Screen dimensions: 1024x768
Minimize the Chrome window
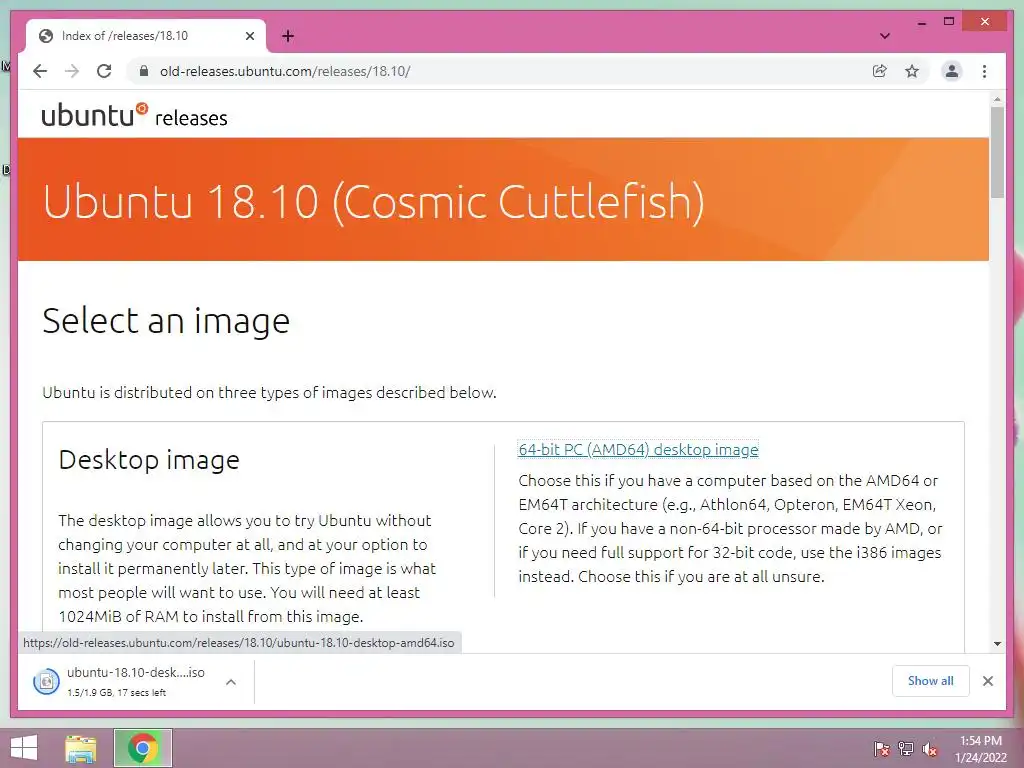(922, 23)
